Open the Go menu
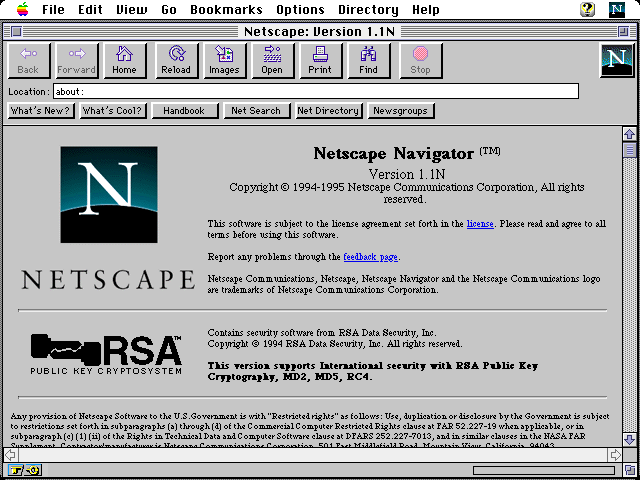Viewport: 640px width, 480px height. coord(169,9)
